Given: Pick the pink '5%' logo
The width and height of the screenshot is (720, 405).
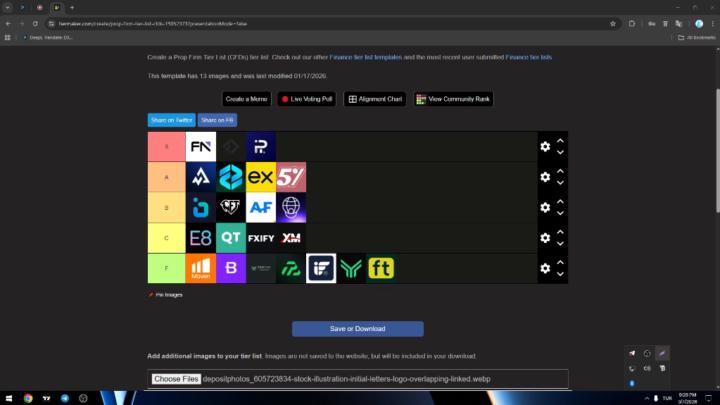Looking at the screenshot, I should (x=291, y=177).
